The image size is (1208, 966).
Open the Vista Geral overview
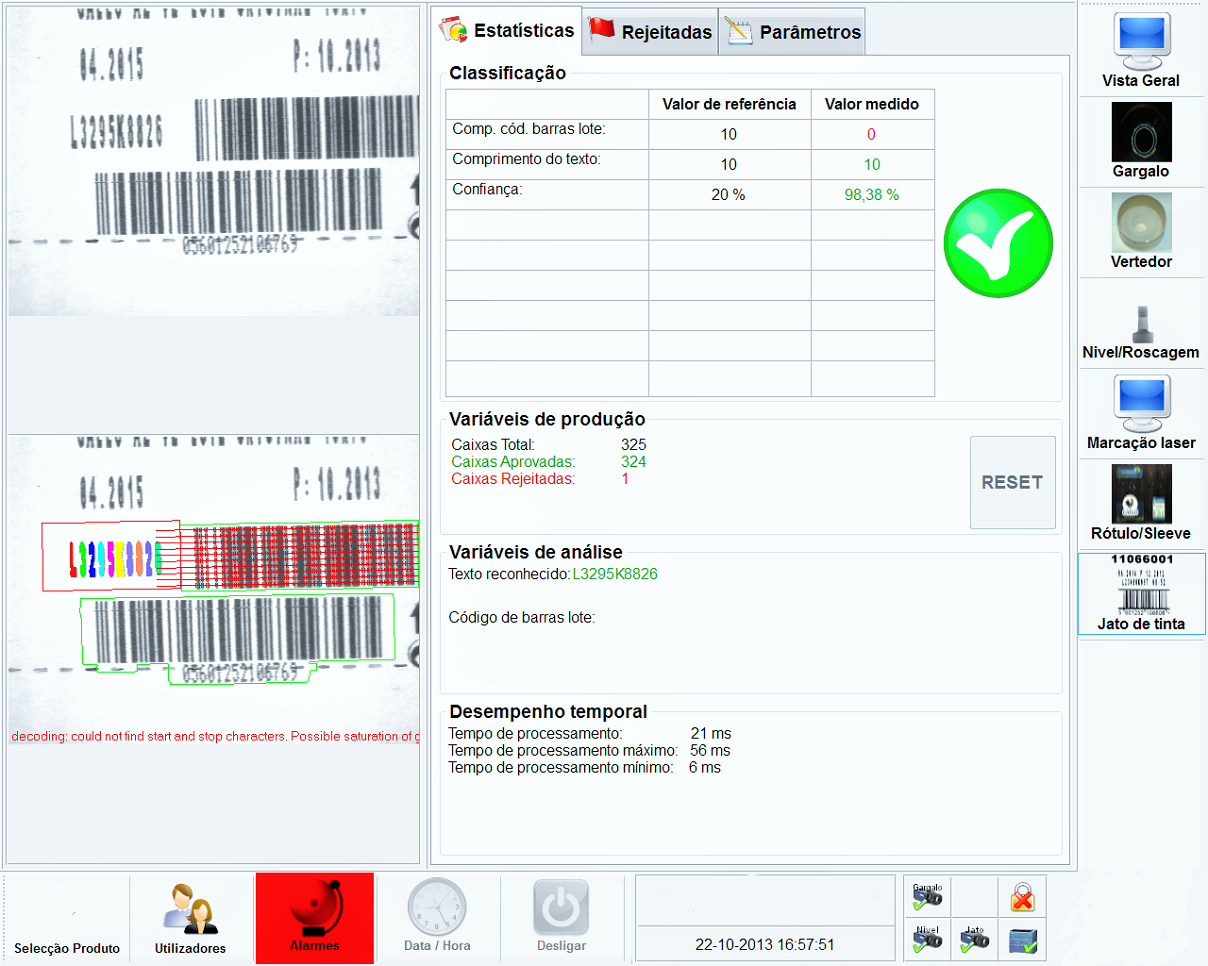(x=1141, y=49)
